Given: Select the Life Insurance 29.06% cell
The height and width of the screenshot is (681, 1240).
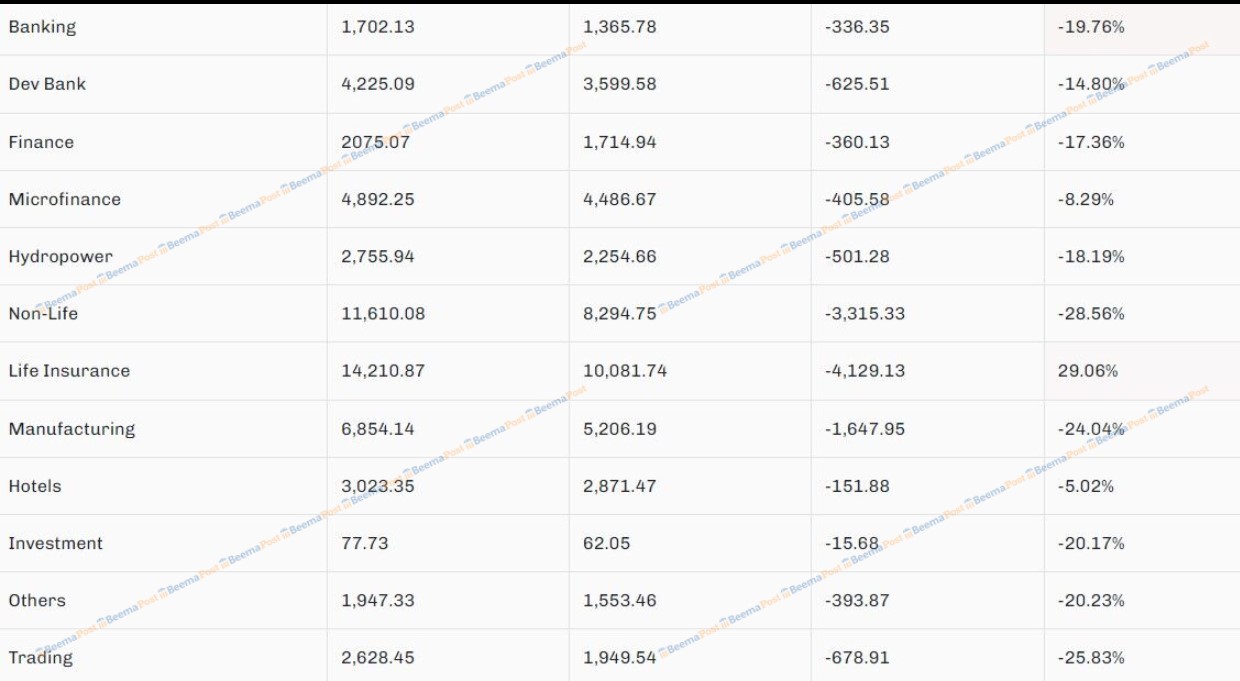Looking at the screenshot, I should 1088,370.
